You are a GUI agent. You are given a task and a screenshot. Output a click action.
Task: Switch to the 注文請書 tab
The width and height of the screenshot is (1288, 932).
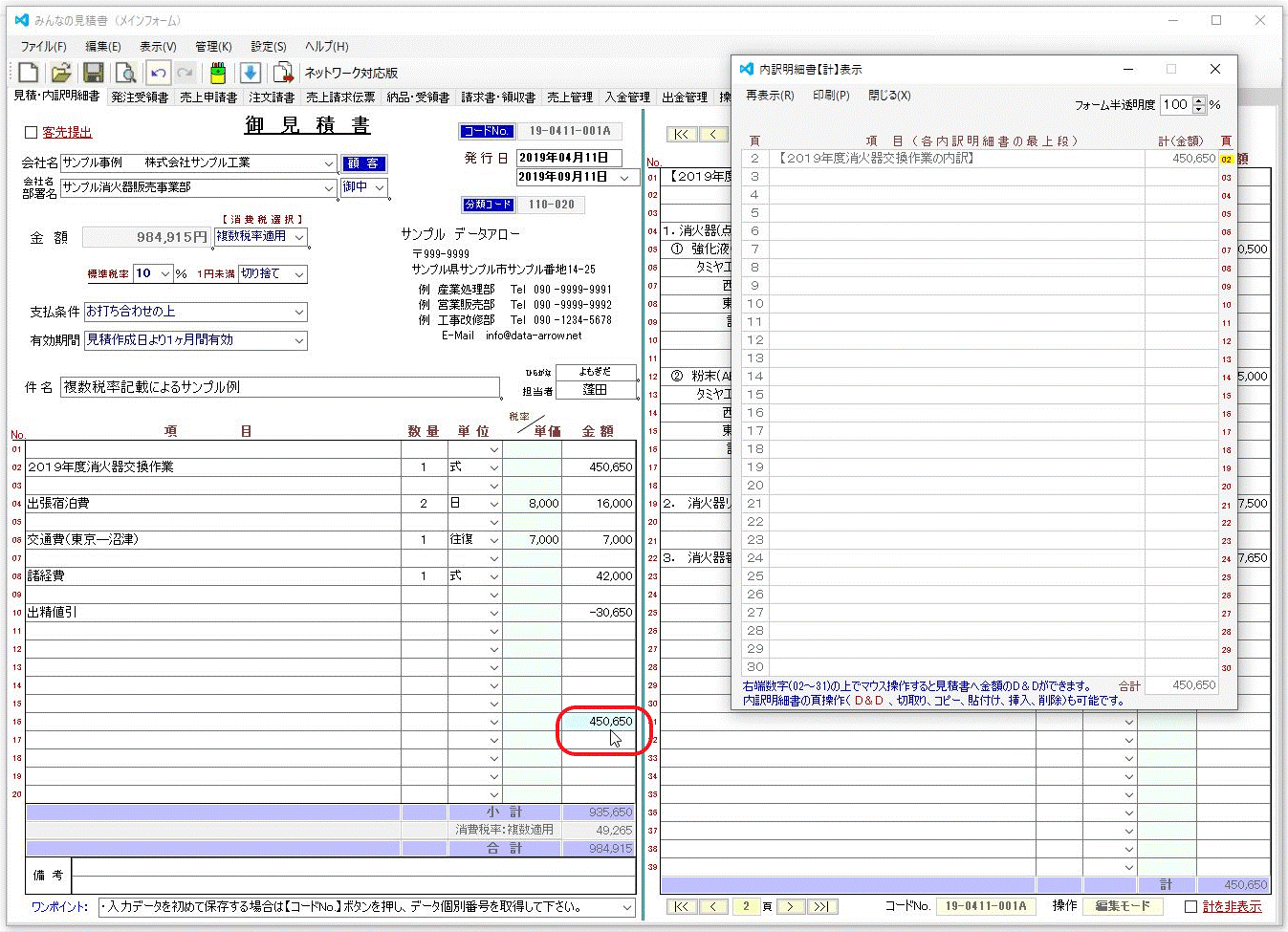pos(272,98)
